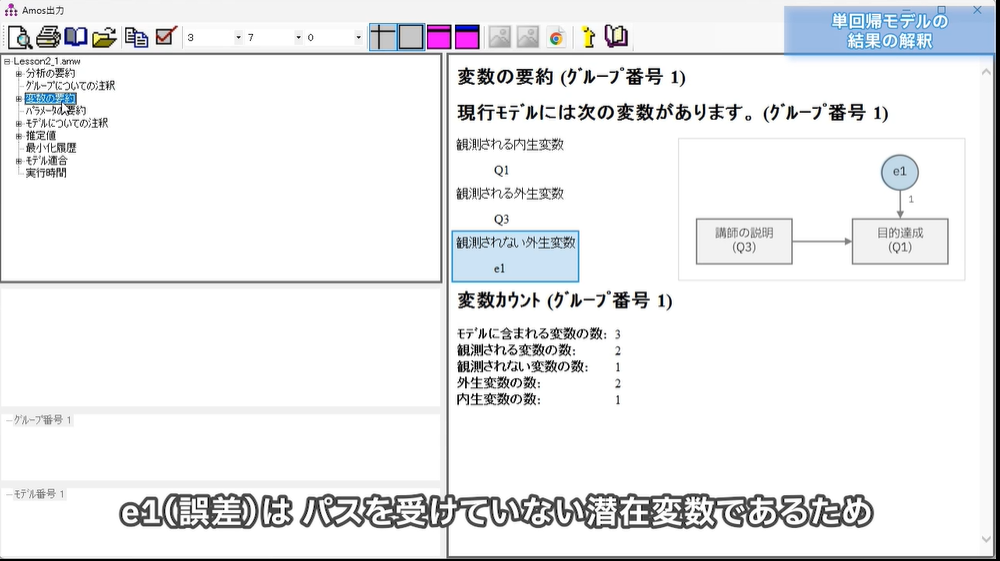The width and height of the screenshot is (1000, 561).
Task: Click the 外生変数の数 row
Action: [x=539, y=383]
